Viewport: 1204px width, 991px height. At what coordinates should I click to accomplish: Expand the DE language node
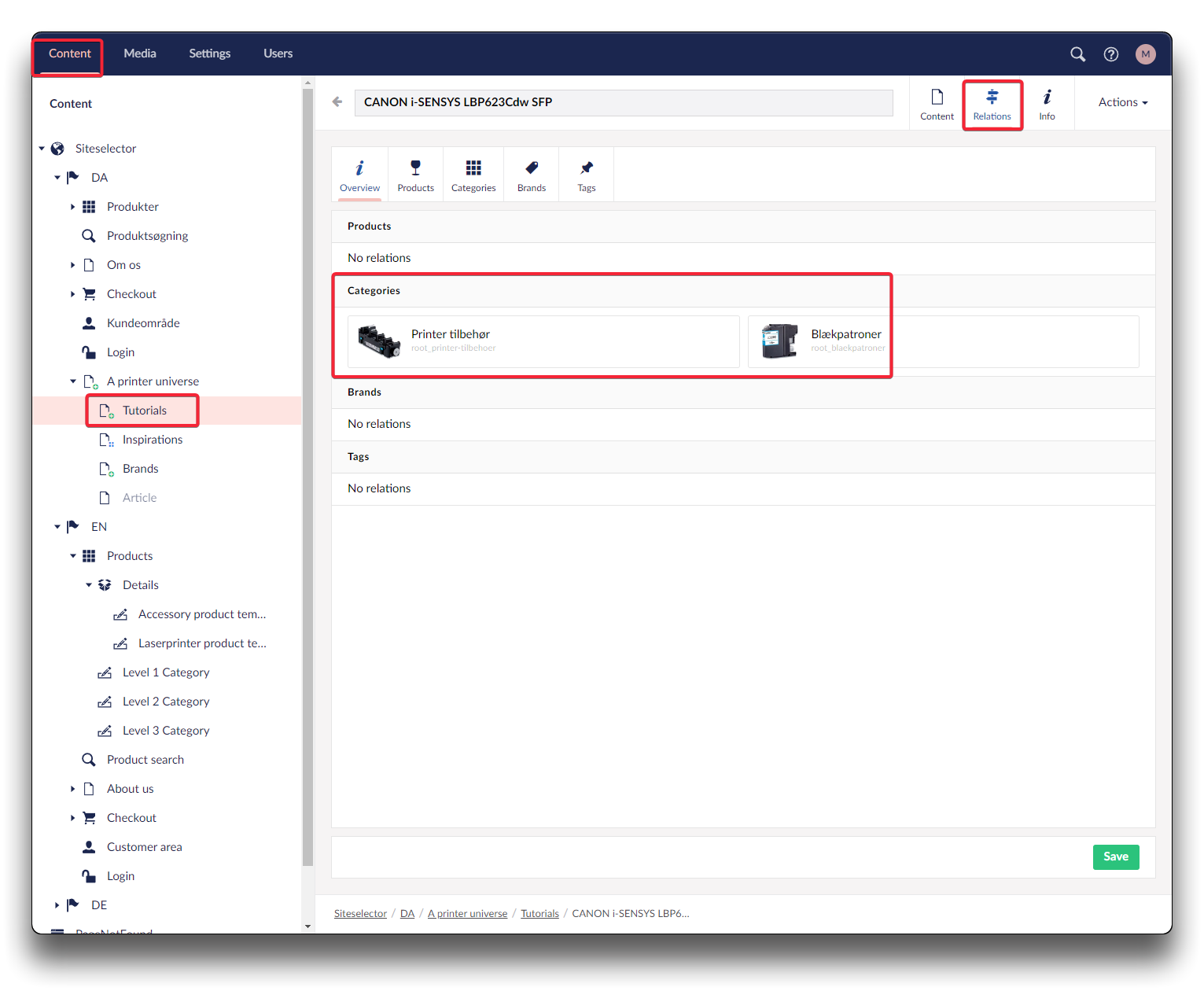(x=57, y=905)
